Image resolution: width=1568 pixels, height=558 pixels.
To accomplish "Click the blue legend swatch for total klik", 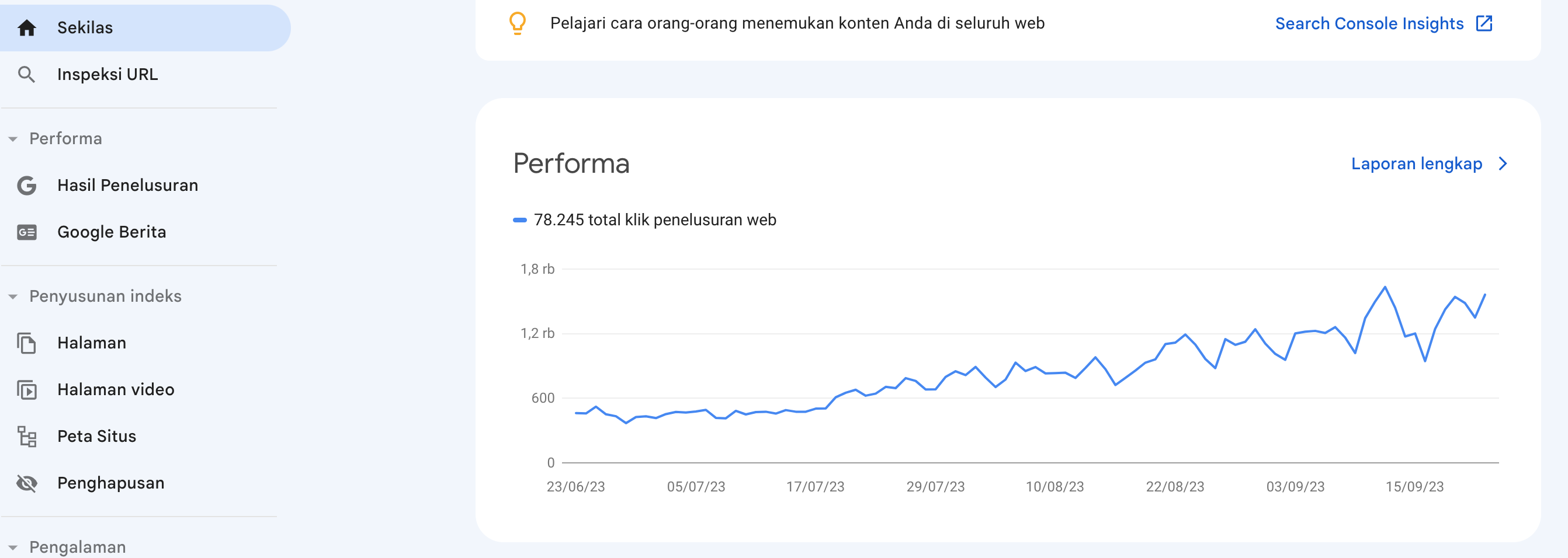I will pos(520,220).
